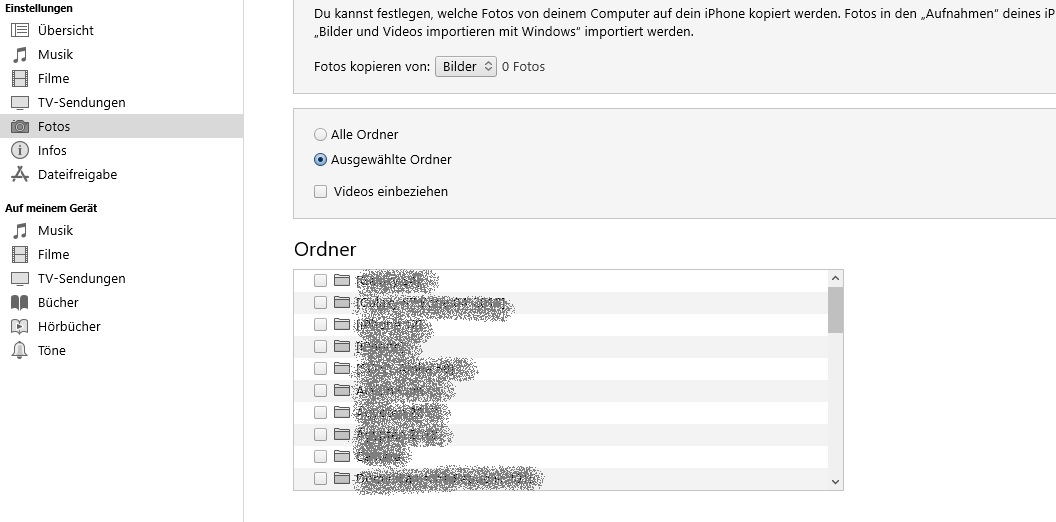
Task: Open Filme under Auf meinem Gerät
Action: (54, 254)
